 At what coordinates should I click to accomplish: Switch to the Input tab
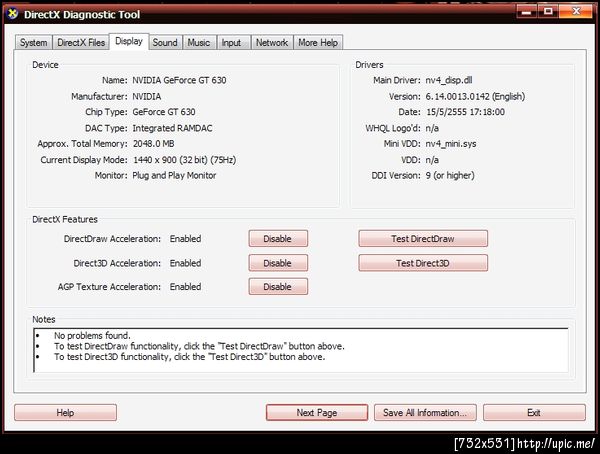pos(232,42)
